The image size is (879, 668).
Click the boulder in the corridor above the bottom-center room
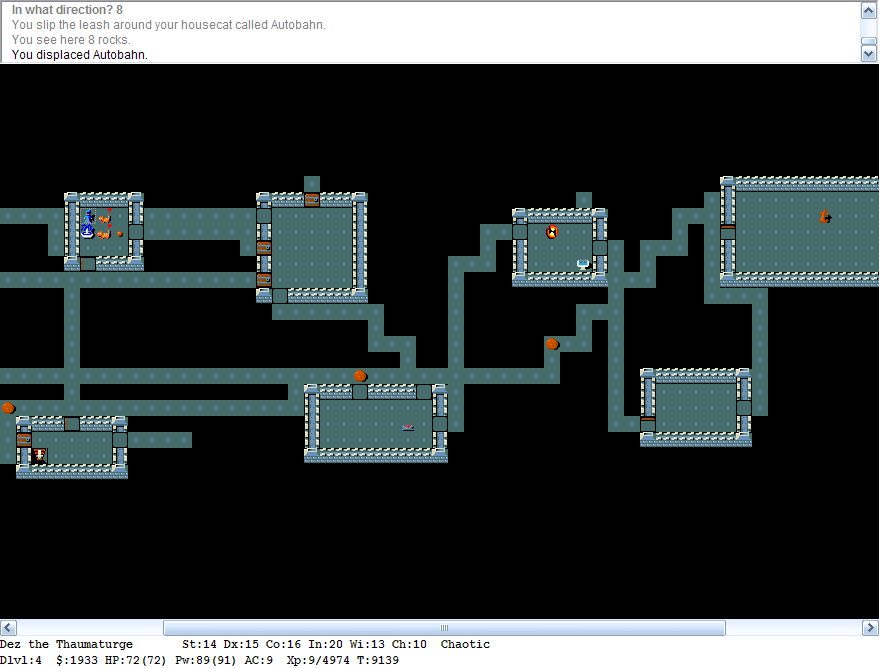pos(360,375)
